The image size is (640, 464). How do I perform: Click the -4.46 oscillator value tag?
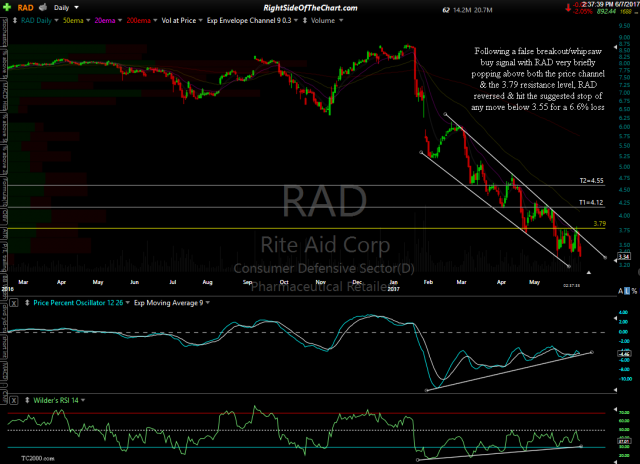(624, 354)
